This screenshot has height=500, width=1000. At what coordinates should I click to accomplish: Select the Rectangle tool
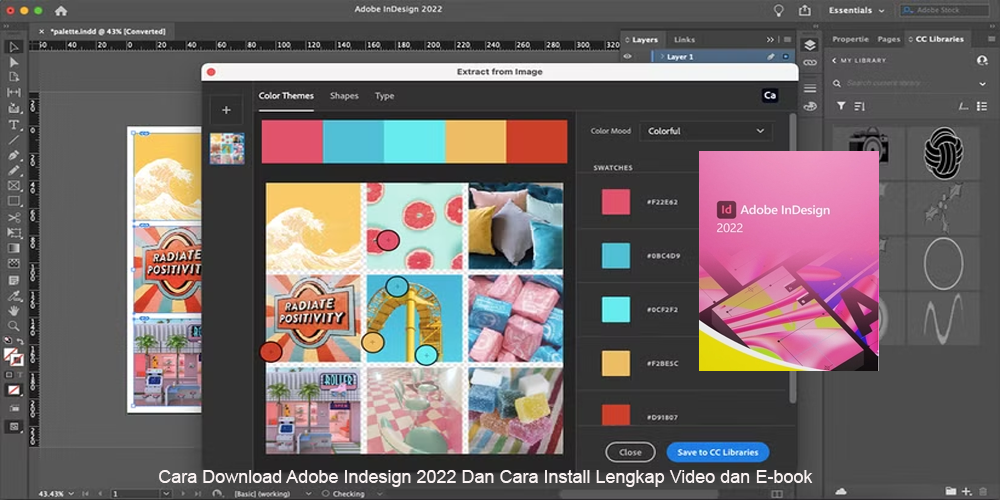click(x=13, y=201)
